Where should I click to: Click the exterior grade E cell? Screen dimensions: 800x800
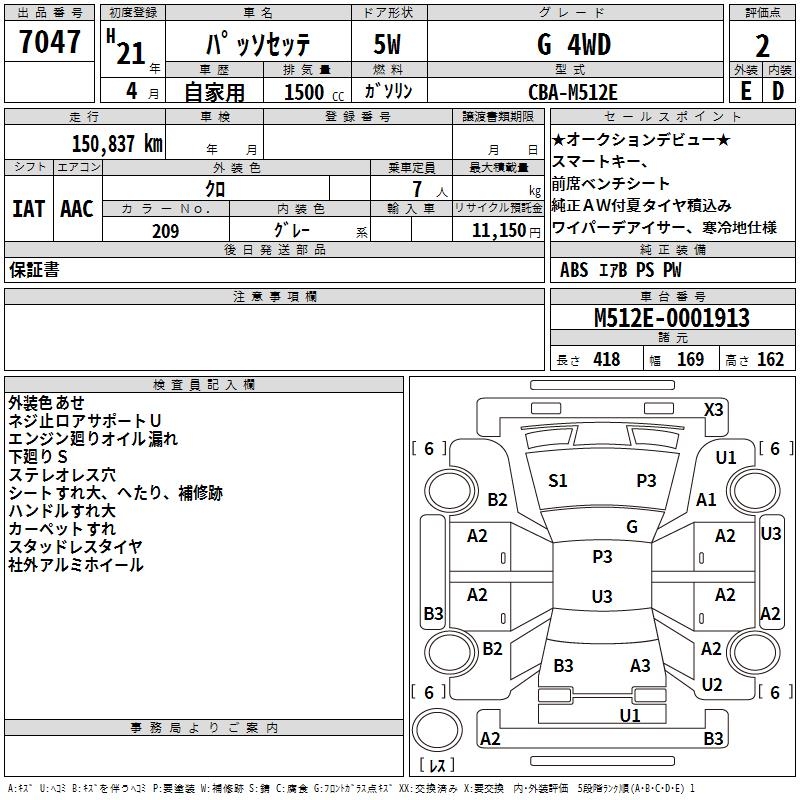click(745, 91)
